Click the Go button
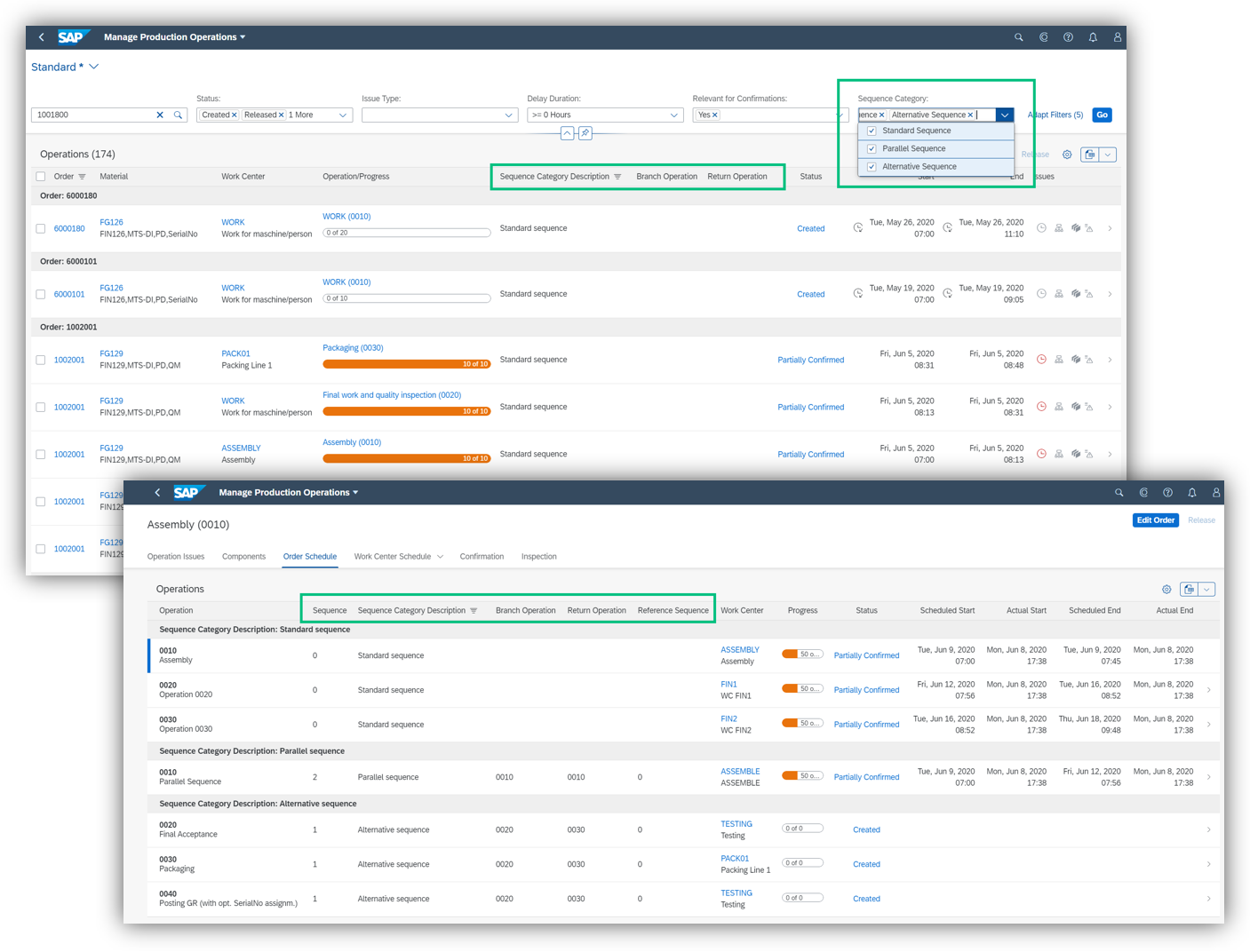 (x=1102, y=115)
